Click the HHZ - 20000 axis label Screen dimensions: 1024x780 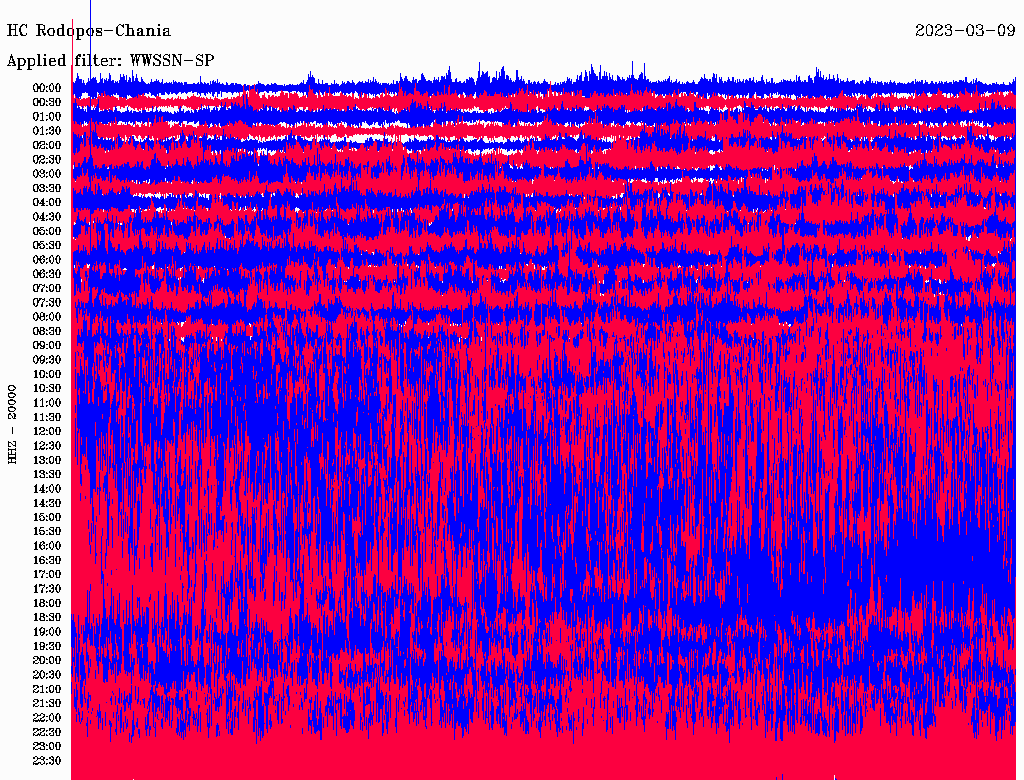click(x=12, y=424)
